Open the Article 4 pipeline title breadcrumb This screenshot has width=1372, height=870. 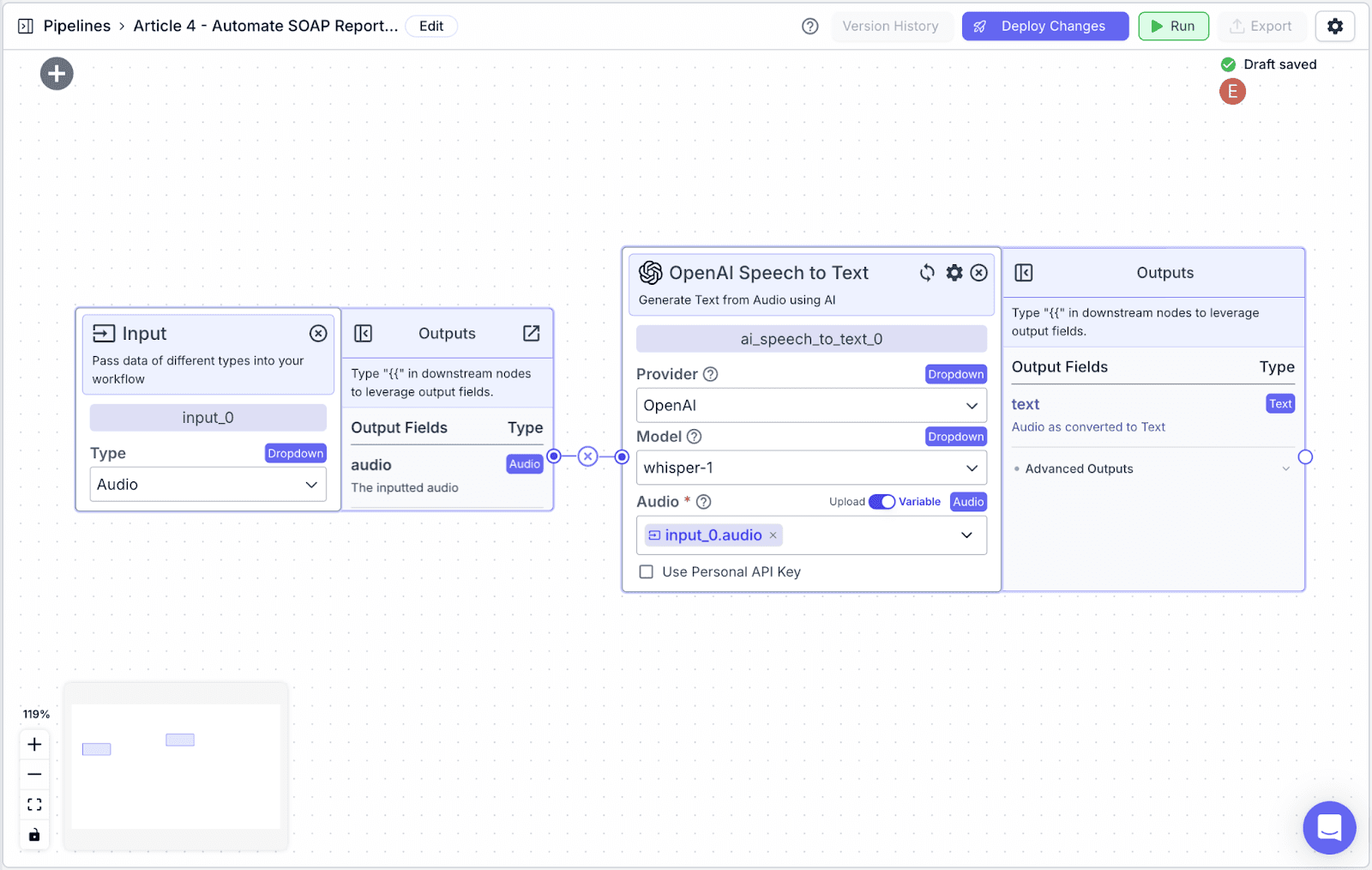click(265, 26)
